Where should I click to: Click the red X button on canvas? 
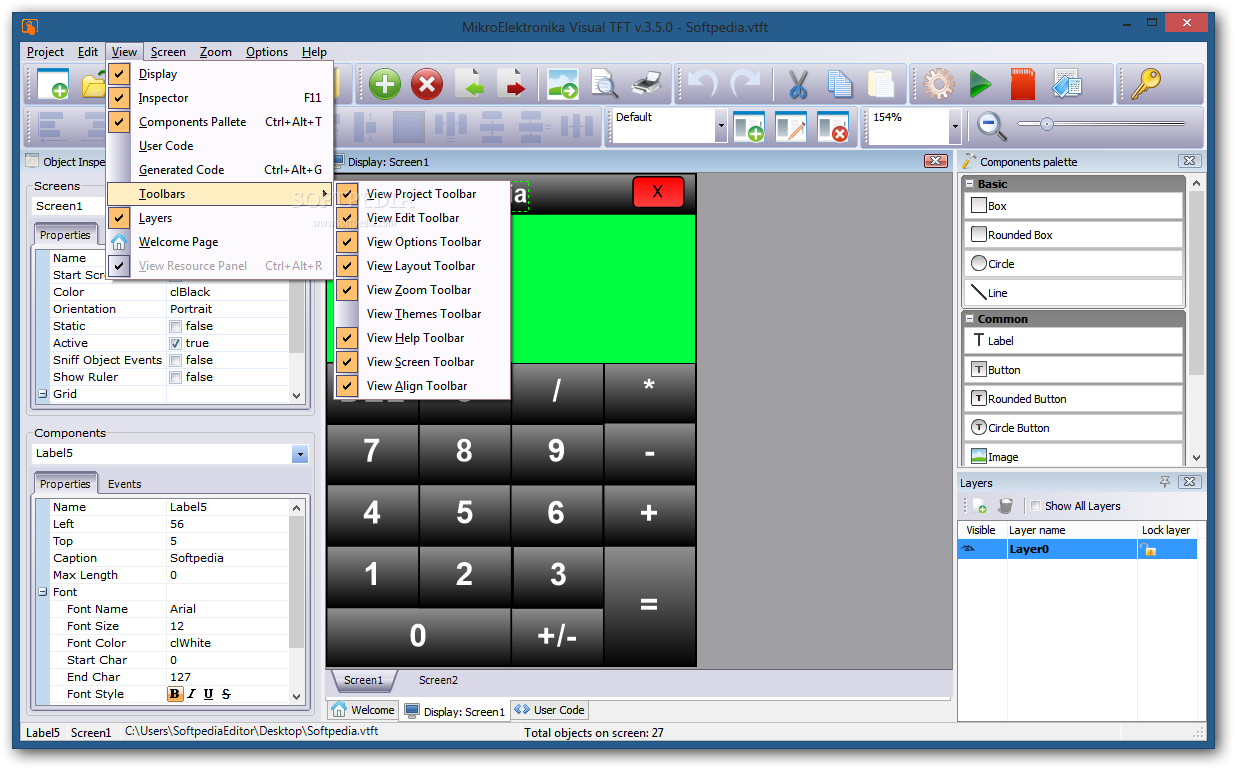(x=658, y=192)
